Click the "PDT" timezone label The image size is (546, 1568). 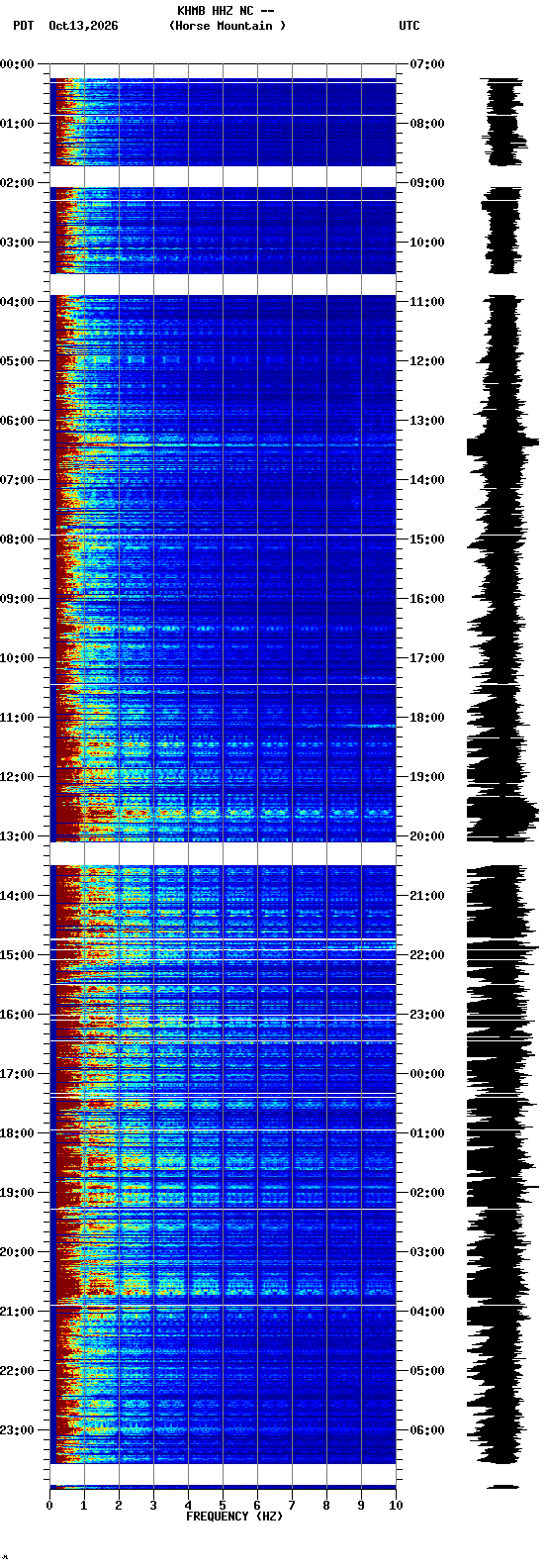click(23, 26)
